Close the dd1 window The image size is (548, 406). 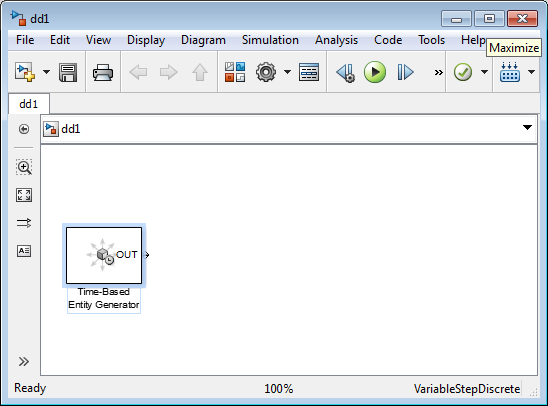tap(522, 19)
